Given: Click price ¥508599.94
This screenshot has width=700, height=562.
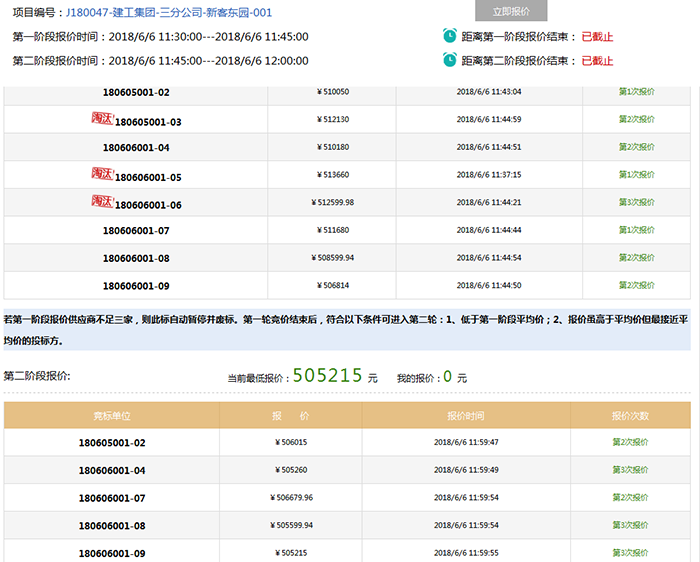Looking at the screenshot, I should click(333, 258).
